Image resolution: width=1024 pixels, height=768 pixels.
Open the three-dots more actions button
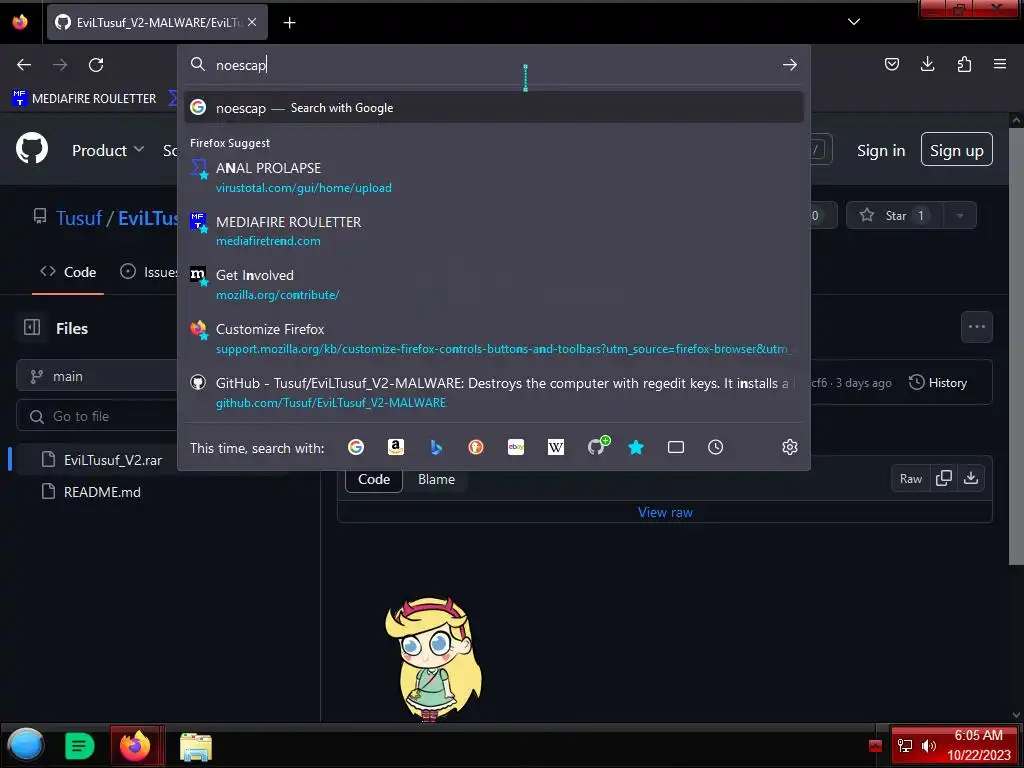[977, 327]
